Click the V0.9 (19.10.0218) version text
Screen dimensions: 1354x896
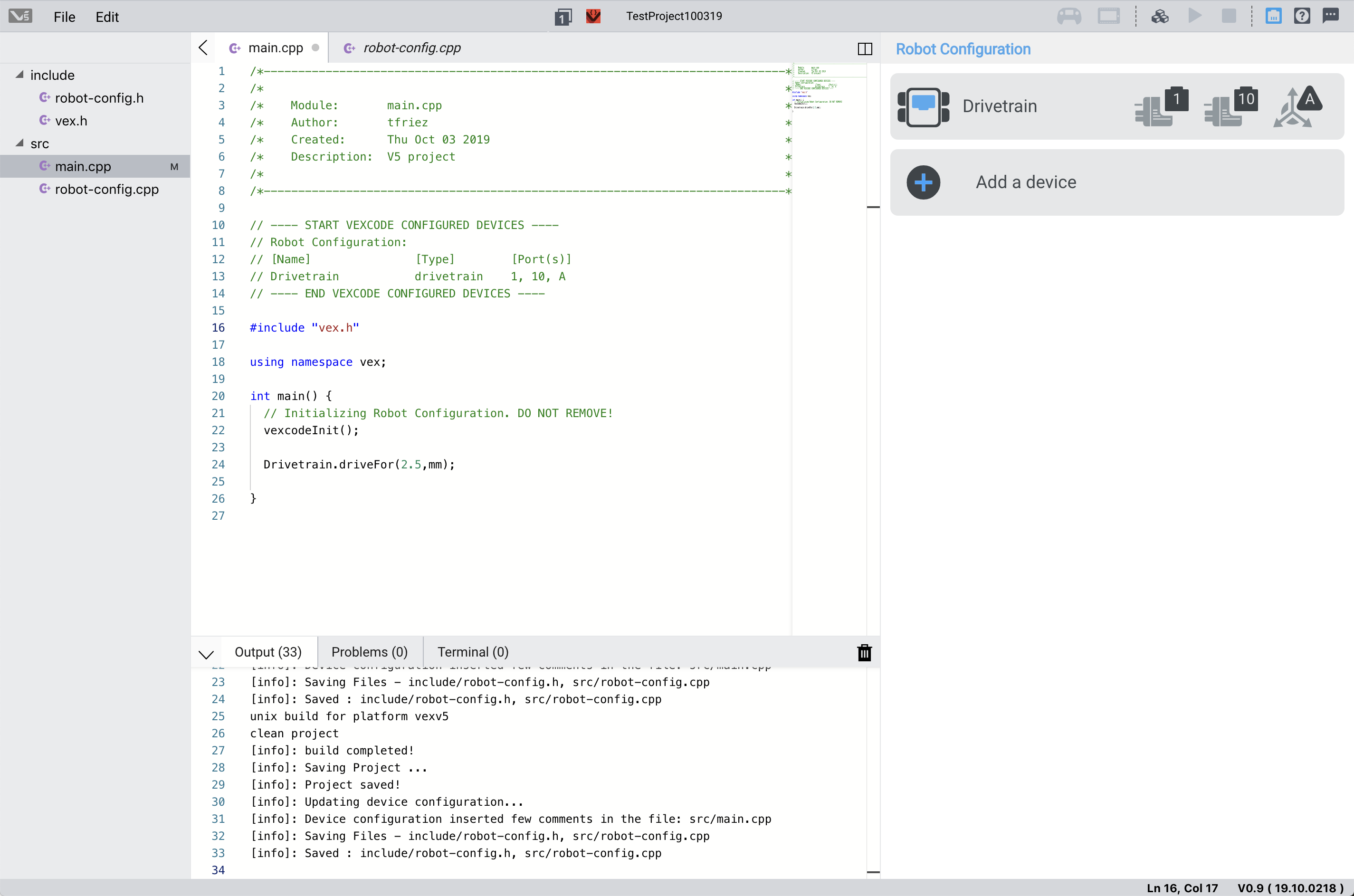pyautogui.click(x=1290, y=888)
